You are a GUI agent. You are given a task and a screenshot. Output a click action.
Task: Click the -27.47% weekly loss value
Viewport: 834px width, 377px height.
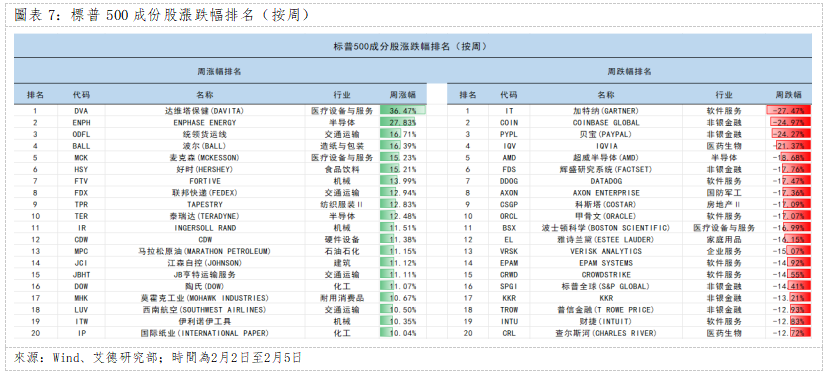(789, 111)
